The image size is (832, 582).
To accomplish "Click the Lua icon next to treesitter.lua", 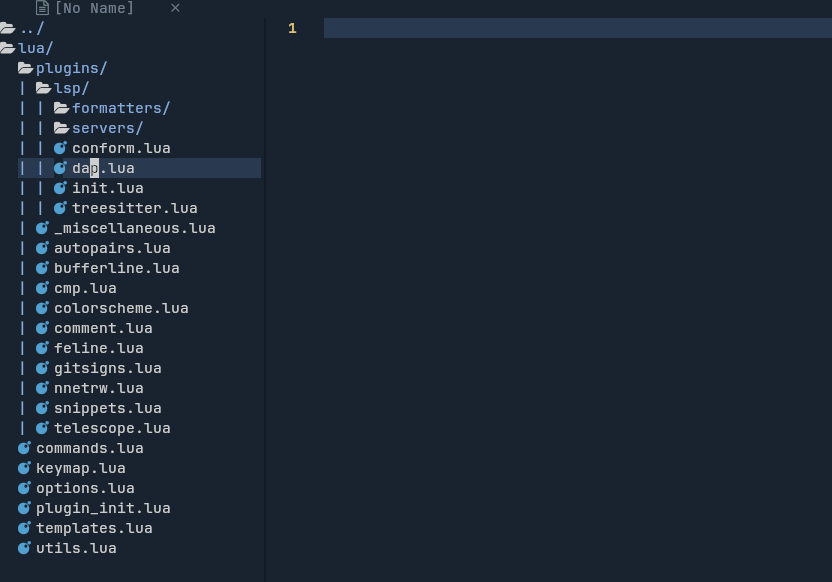I will click(60, 208).
